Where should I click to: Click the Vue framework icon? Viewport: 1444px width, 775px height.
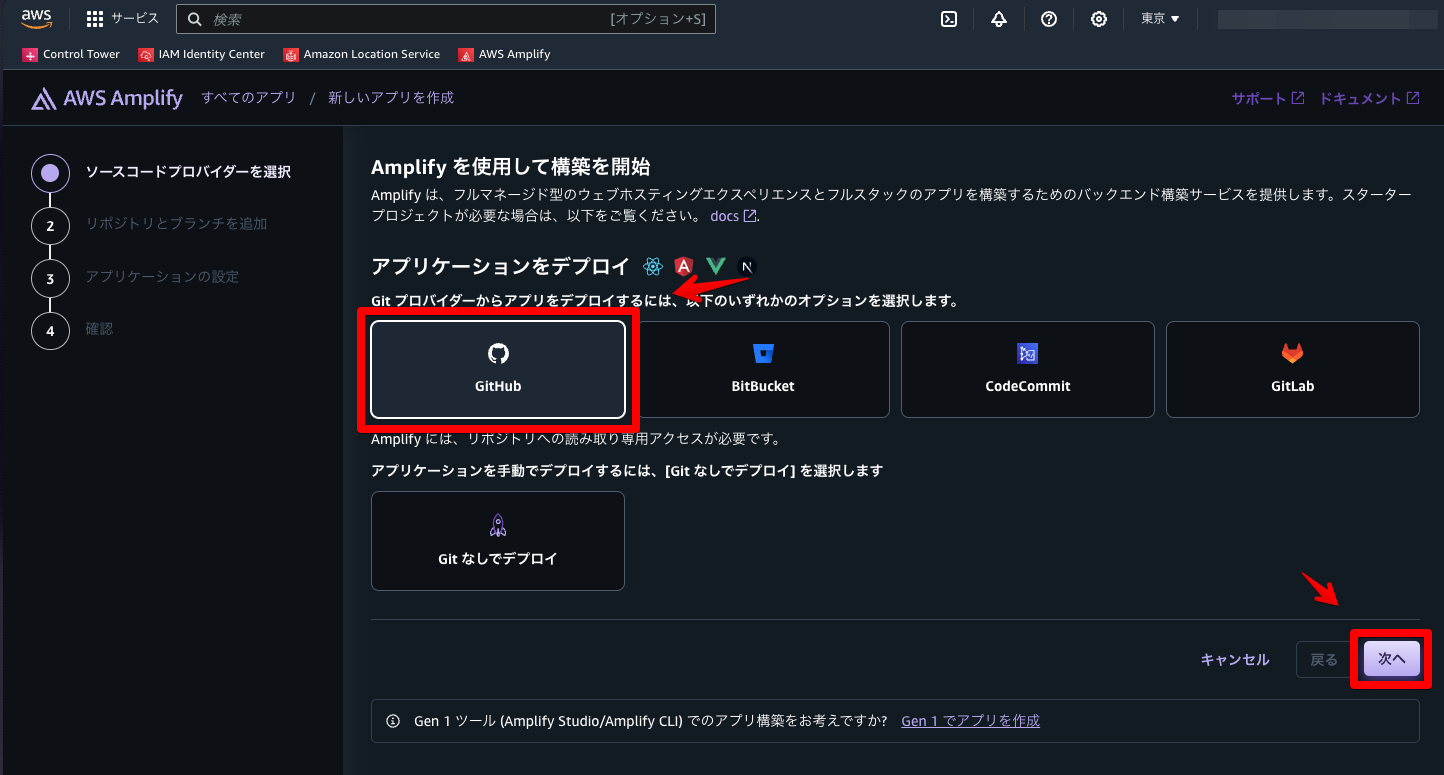tap(715, 266)
